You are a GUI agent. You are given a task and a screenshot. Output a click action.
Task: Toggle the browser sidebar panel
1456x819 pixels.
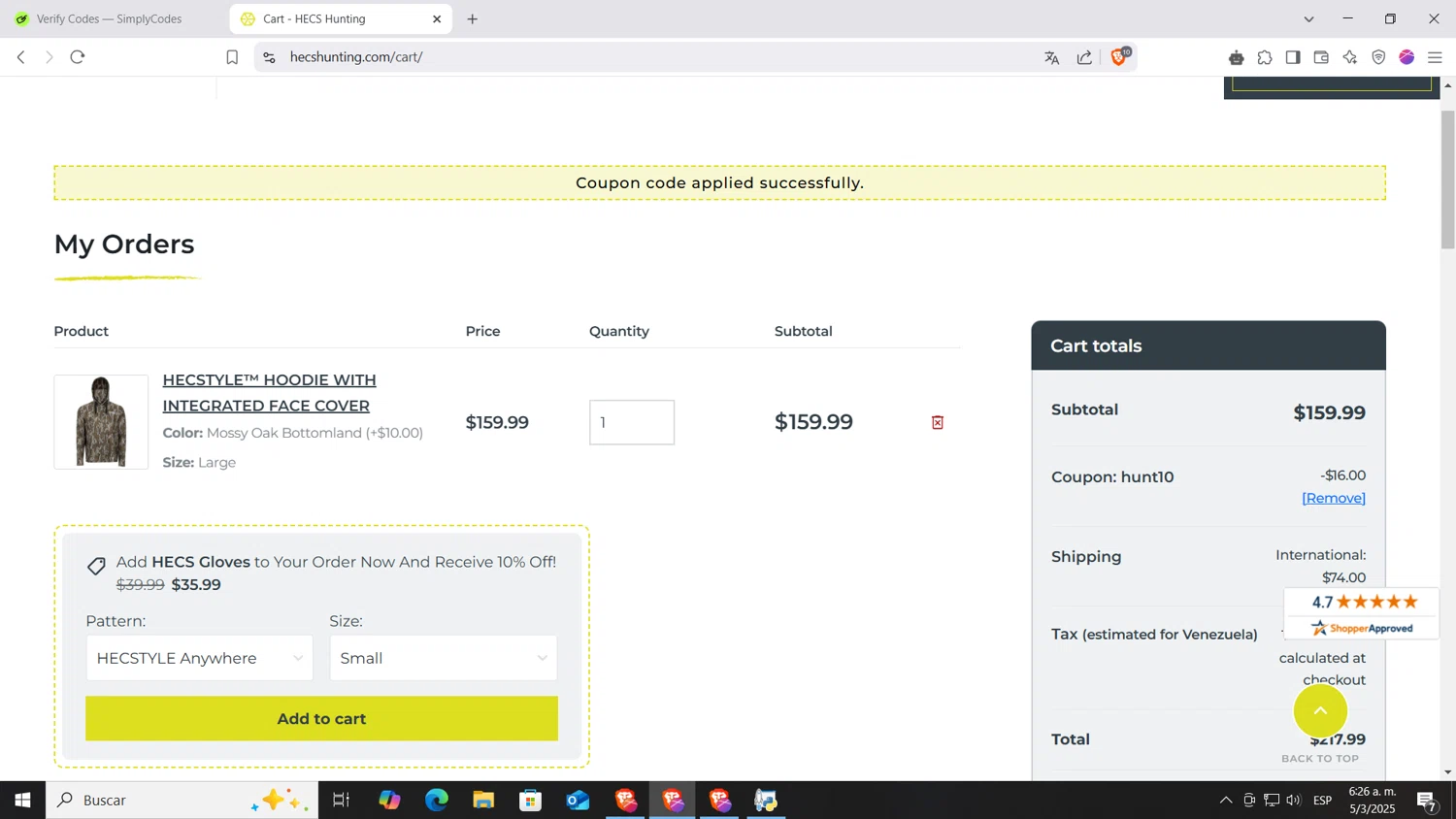[x=1293, y=58]
